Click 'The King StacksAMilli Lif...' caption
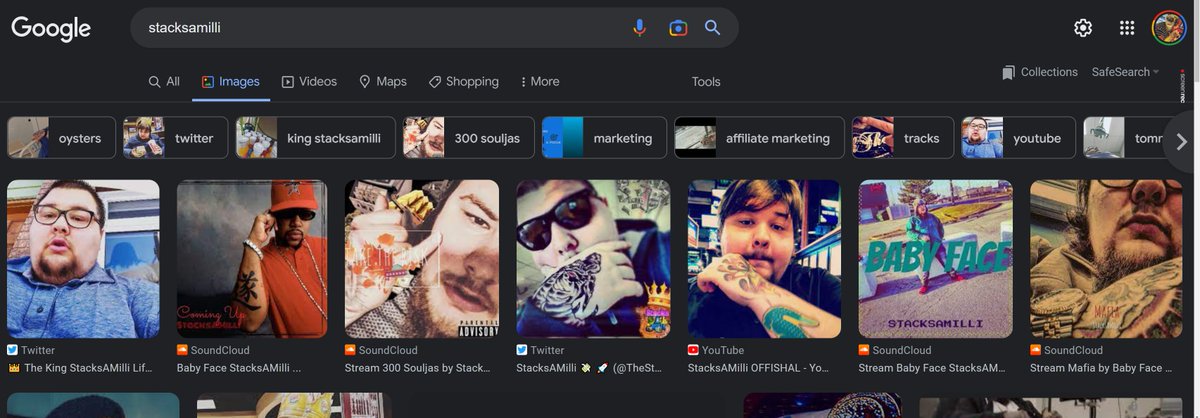 pyautogui.click(x=80, y=368)
